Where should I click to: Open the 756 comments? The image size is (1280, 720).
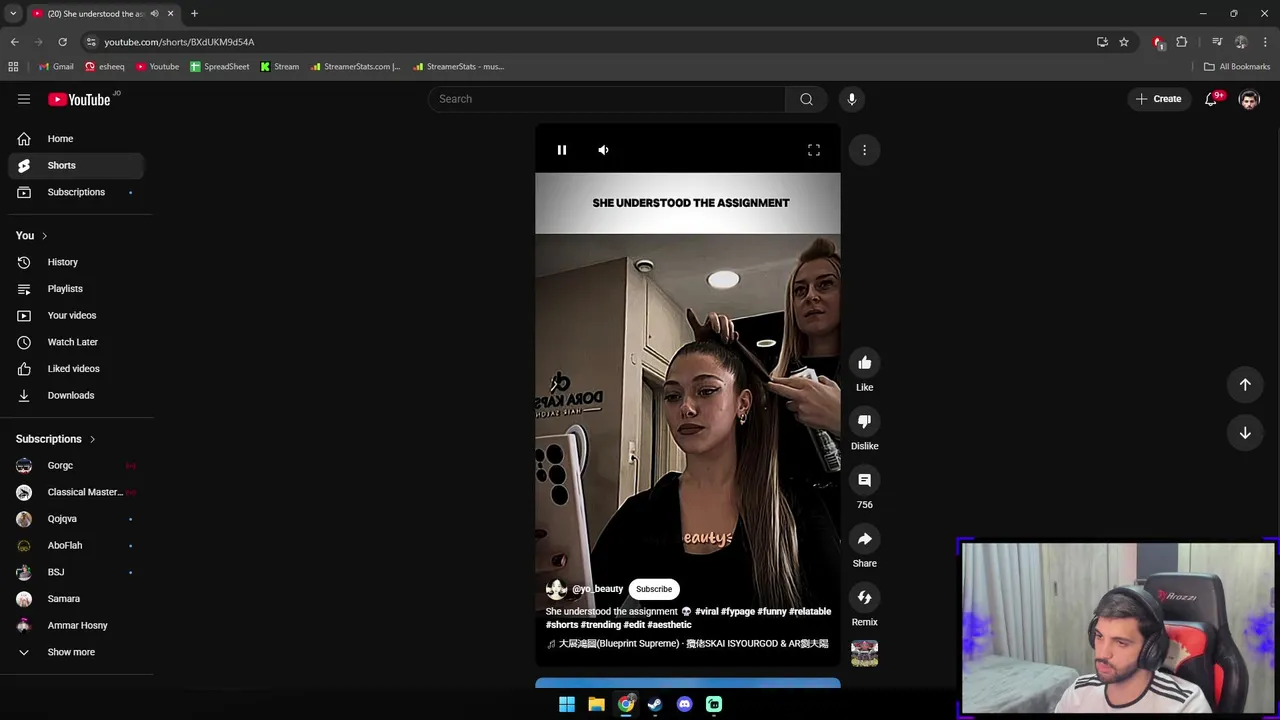pos(865,481)
